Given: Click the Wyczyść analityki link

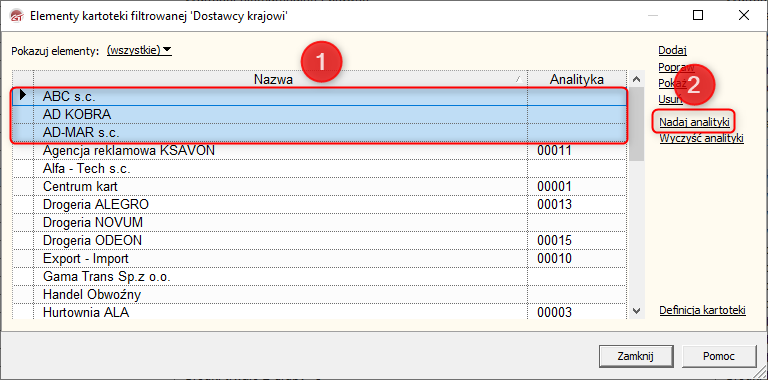Looking at the screenshot, I should click(x=701, y=138).
